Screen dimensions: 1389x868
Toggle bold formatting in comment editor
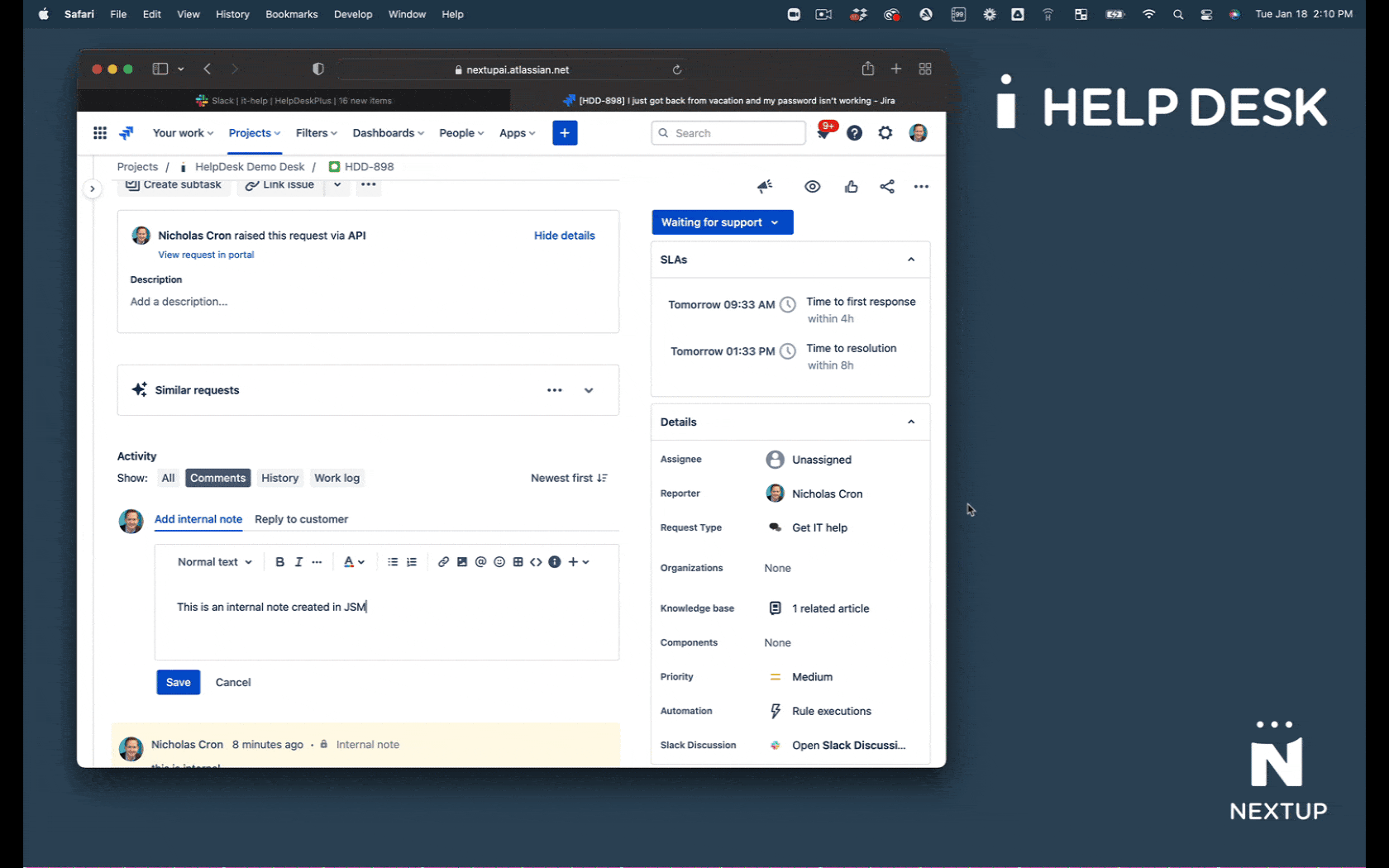tap(279, 562)
